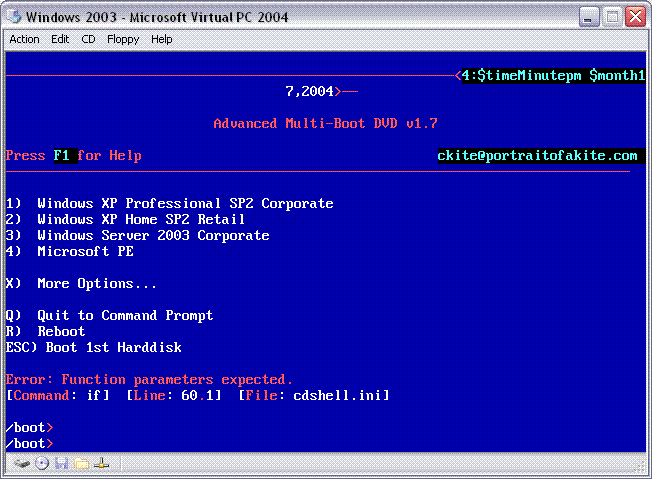The image size is (652, 479).
Task: Click the 'Microsoft PE' entry
Action: pos(70,251)
